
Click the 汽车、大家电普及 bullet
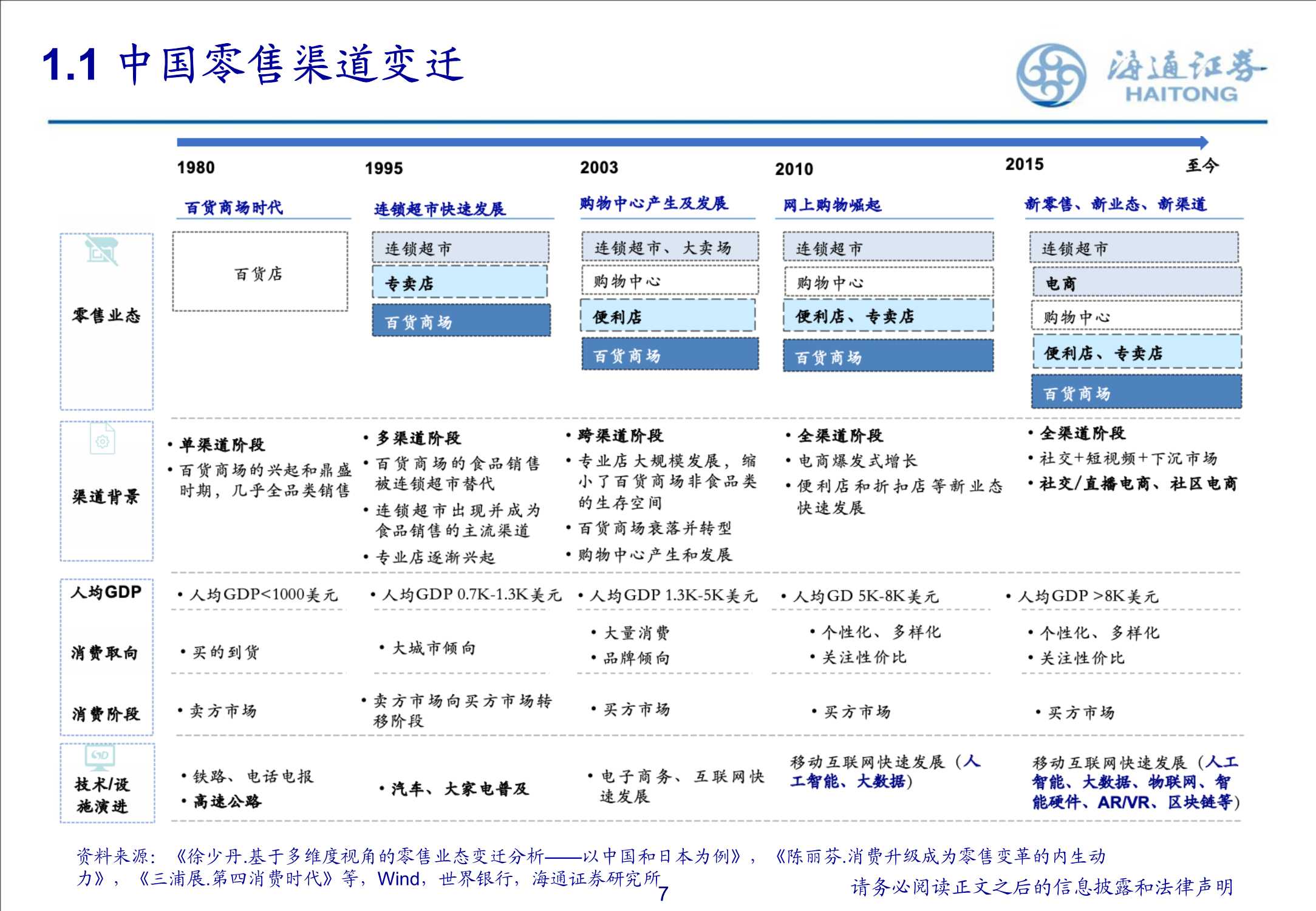coord(454,788)
